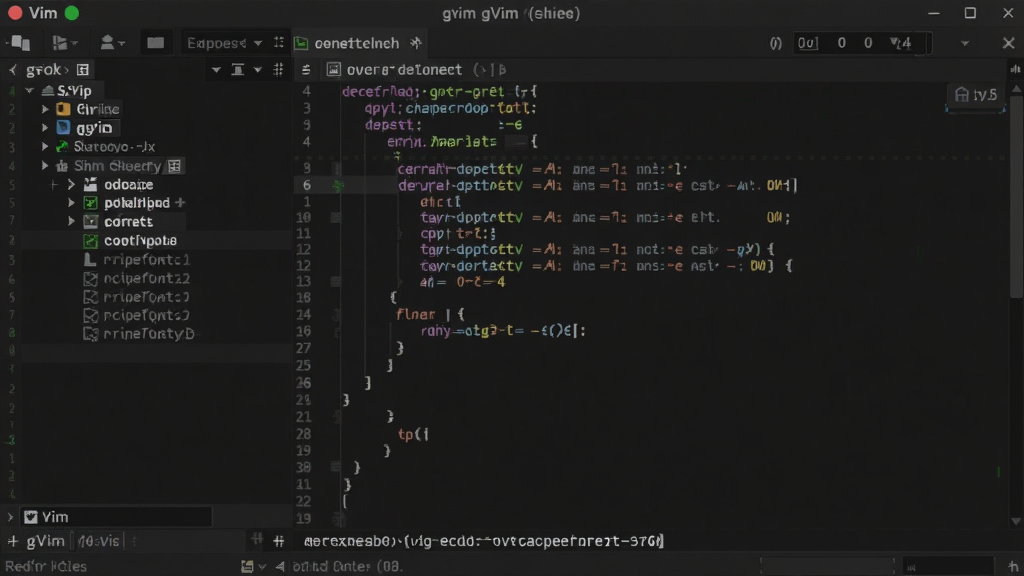
Task: Click the otfnd Onter status text
Action: click(347, 567)
